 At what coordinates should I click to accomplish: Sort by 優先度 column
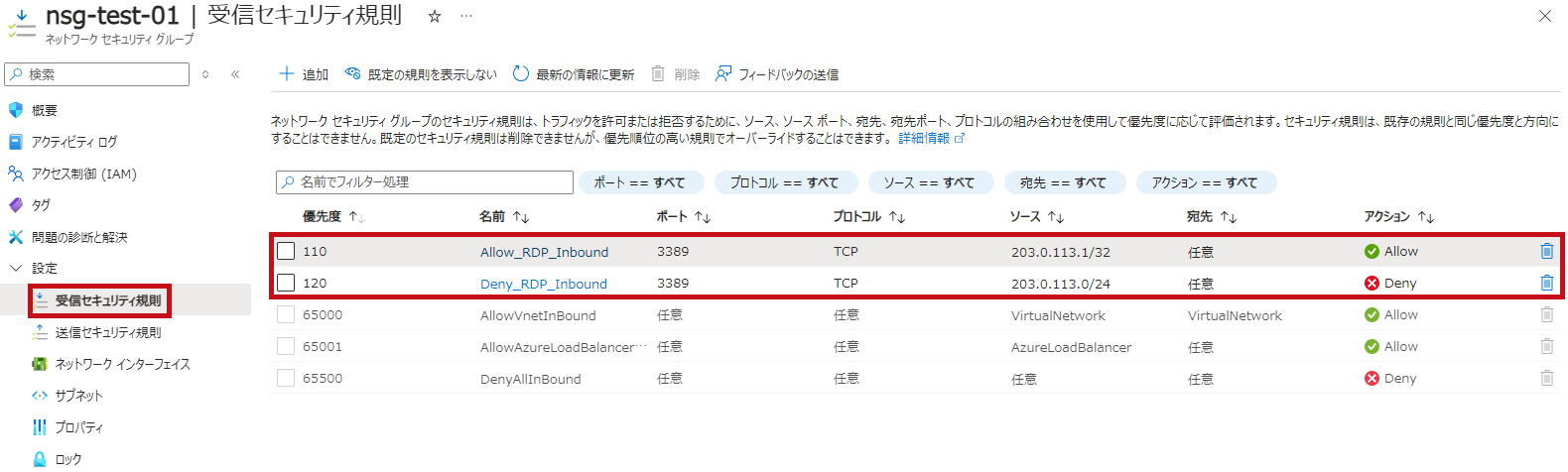(x=333, y=216)
